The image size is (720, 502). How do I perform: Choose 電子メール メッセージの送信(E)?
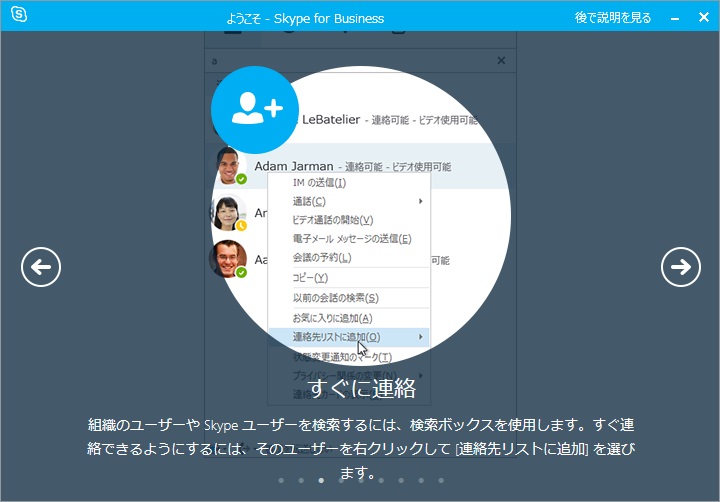tap(349, 239)
